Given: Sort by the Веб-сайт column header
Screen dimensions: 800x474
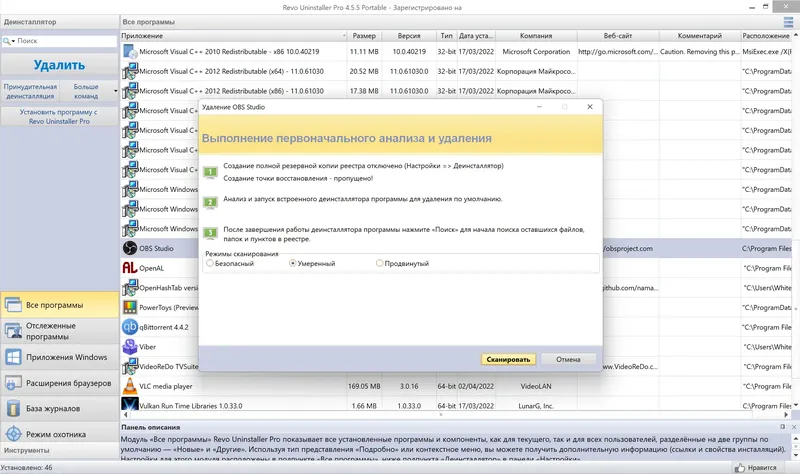Looking at the screenshot, I should 618,36.
